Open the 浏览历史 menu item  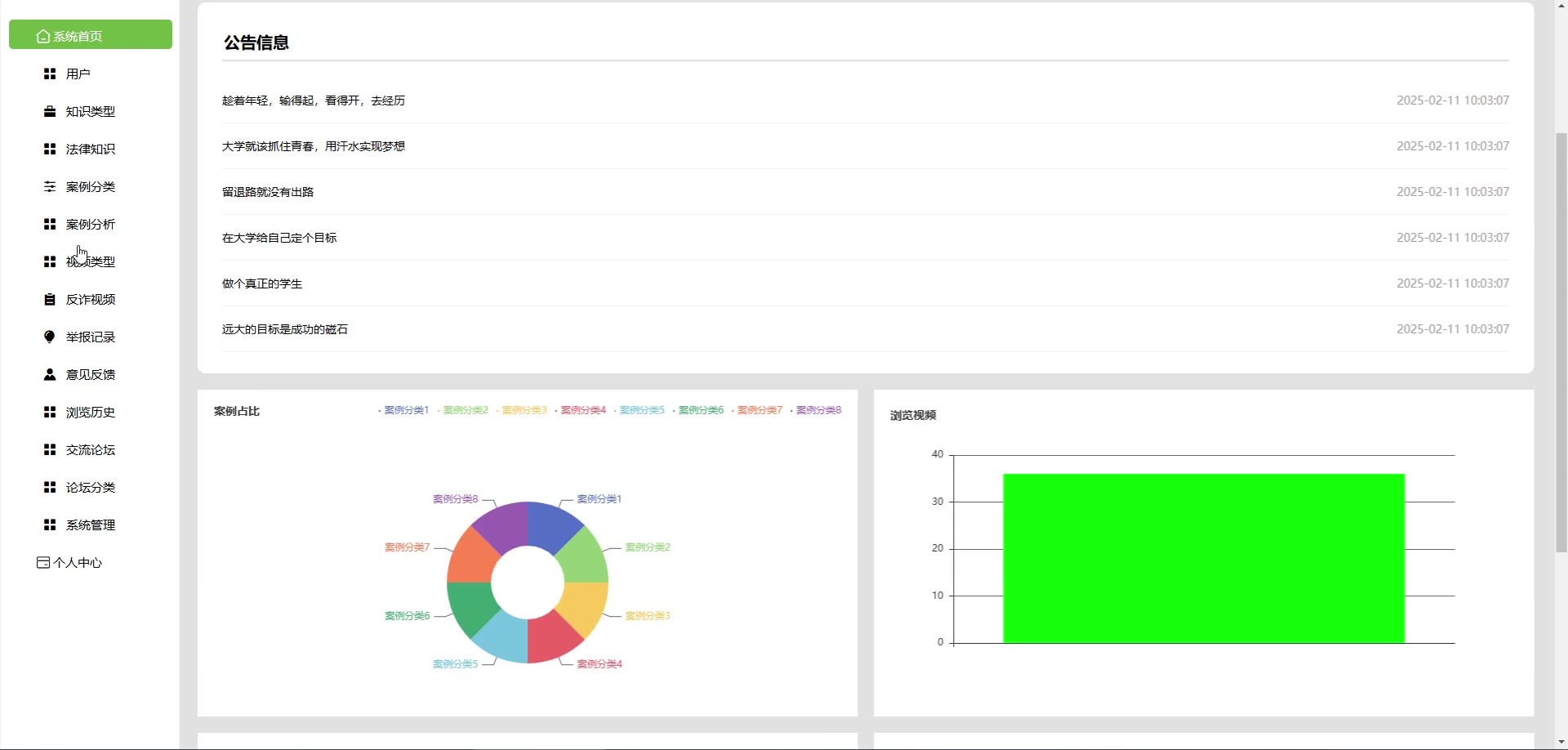[x=91, y=412]
